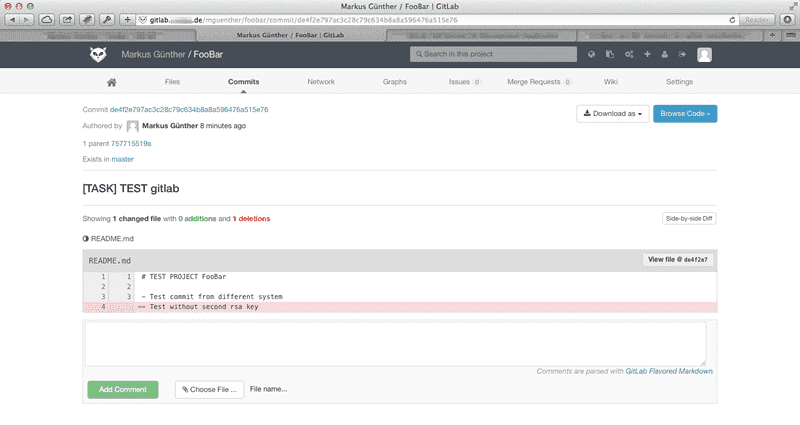Switch to the first blurred browser tab
The width and height of the screenshot is (800, 425).
coord(98,35)
